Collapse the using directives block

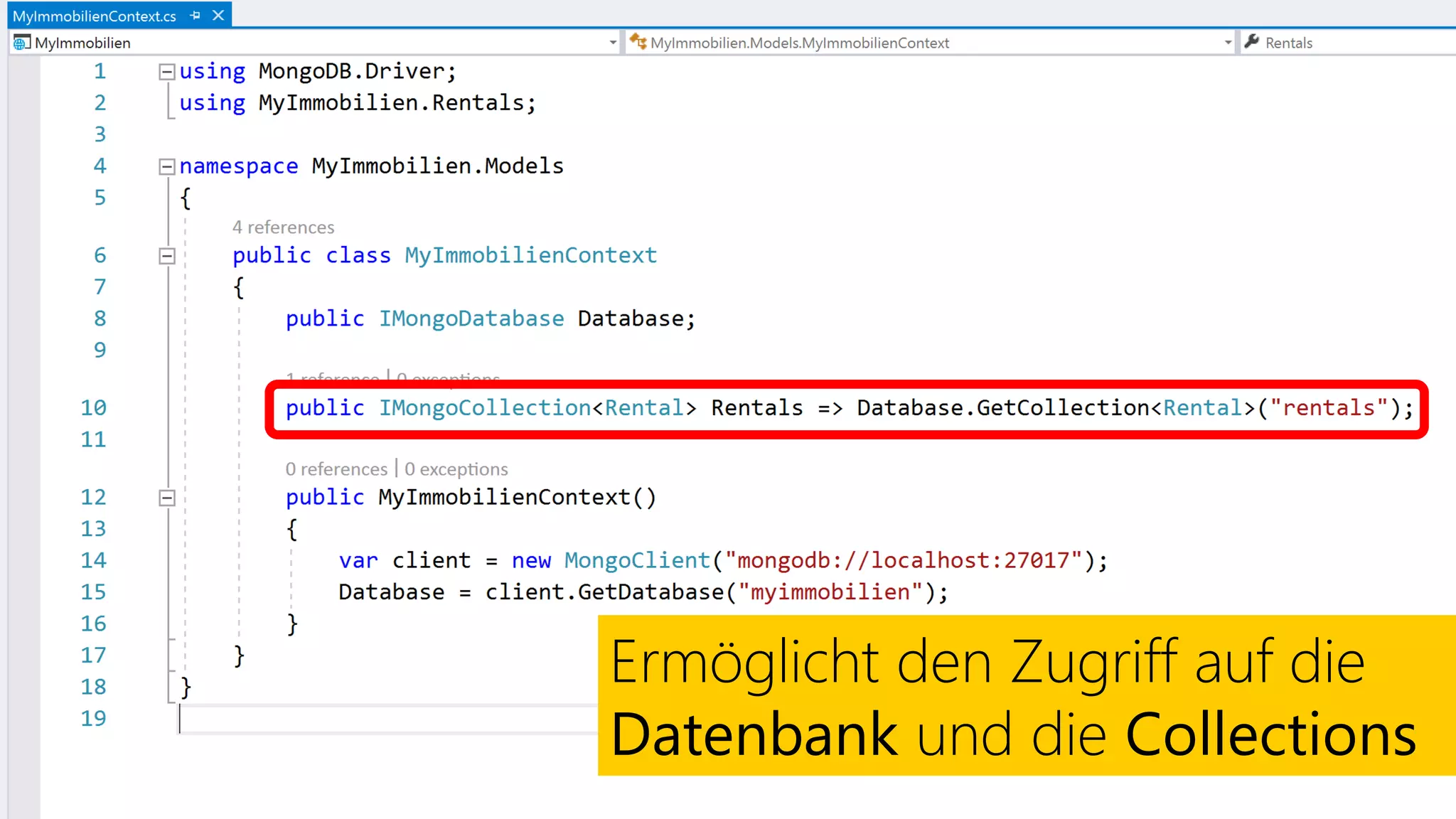click(167, 71)
